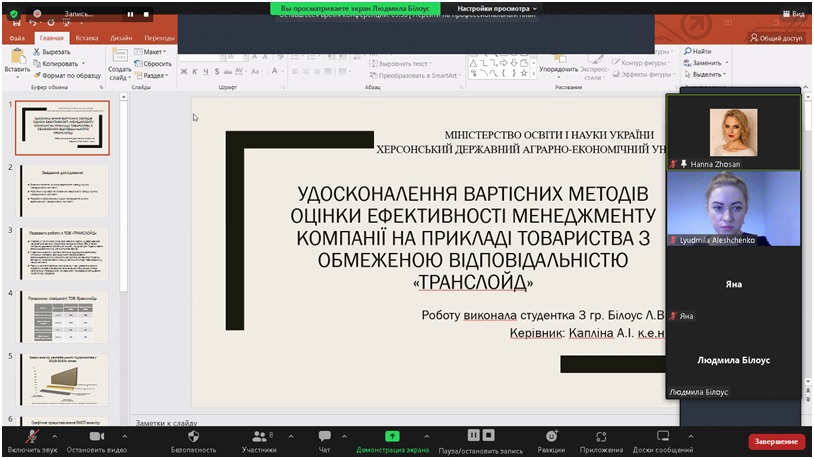
Task: Open the Реакции reactions menu
Action: (551, 441)
